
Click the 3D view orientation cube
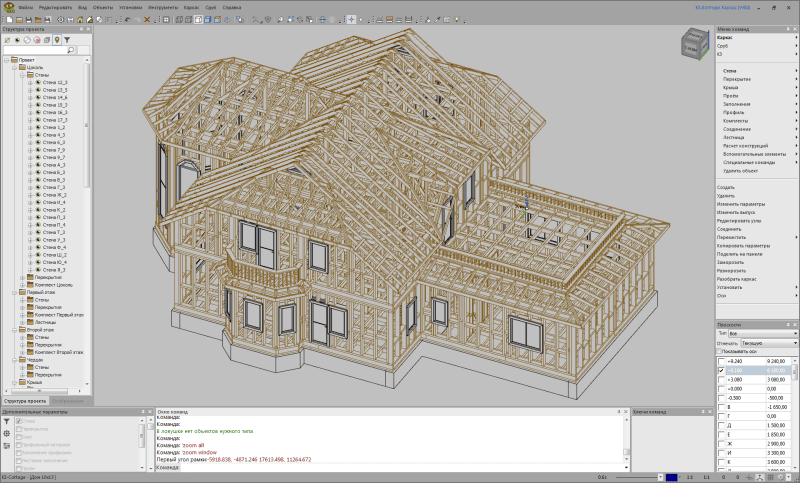tap(692, 44)
